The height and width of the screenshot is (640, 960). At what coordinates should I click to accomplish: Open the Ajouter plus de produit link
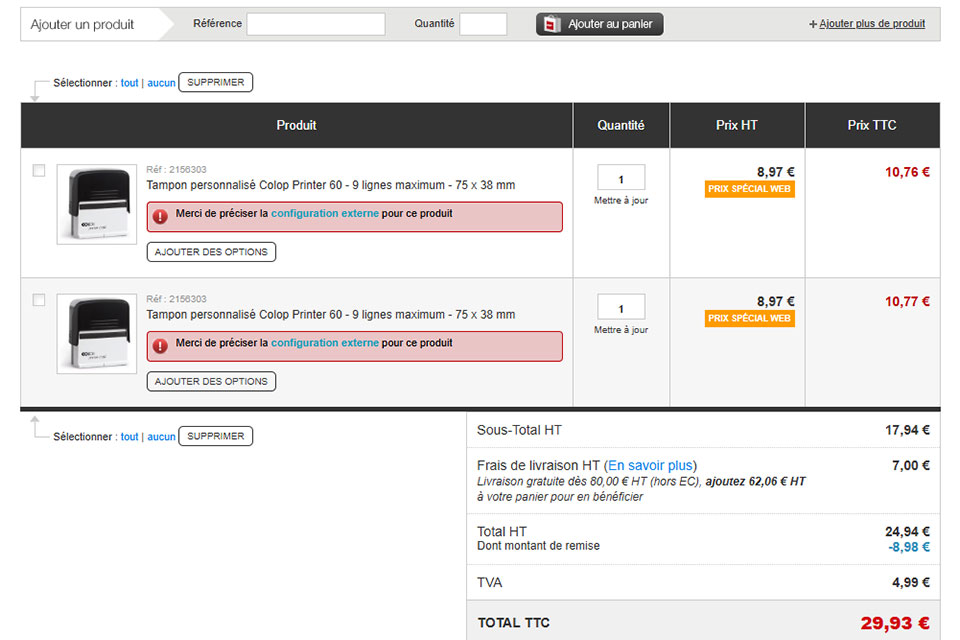point(872,24)
